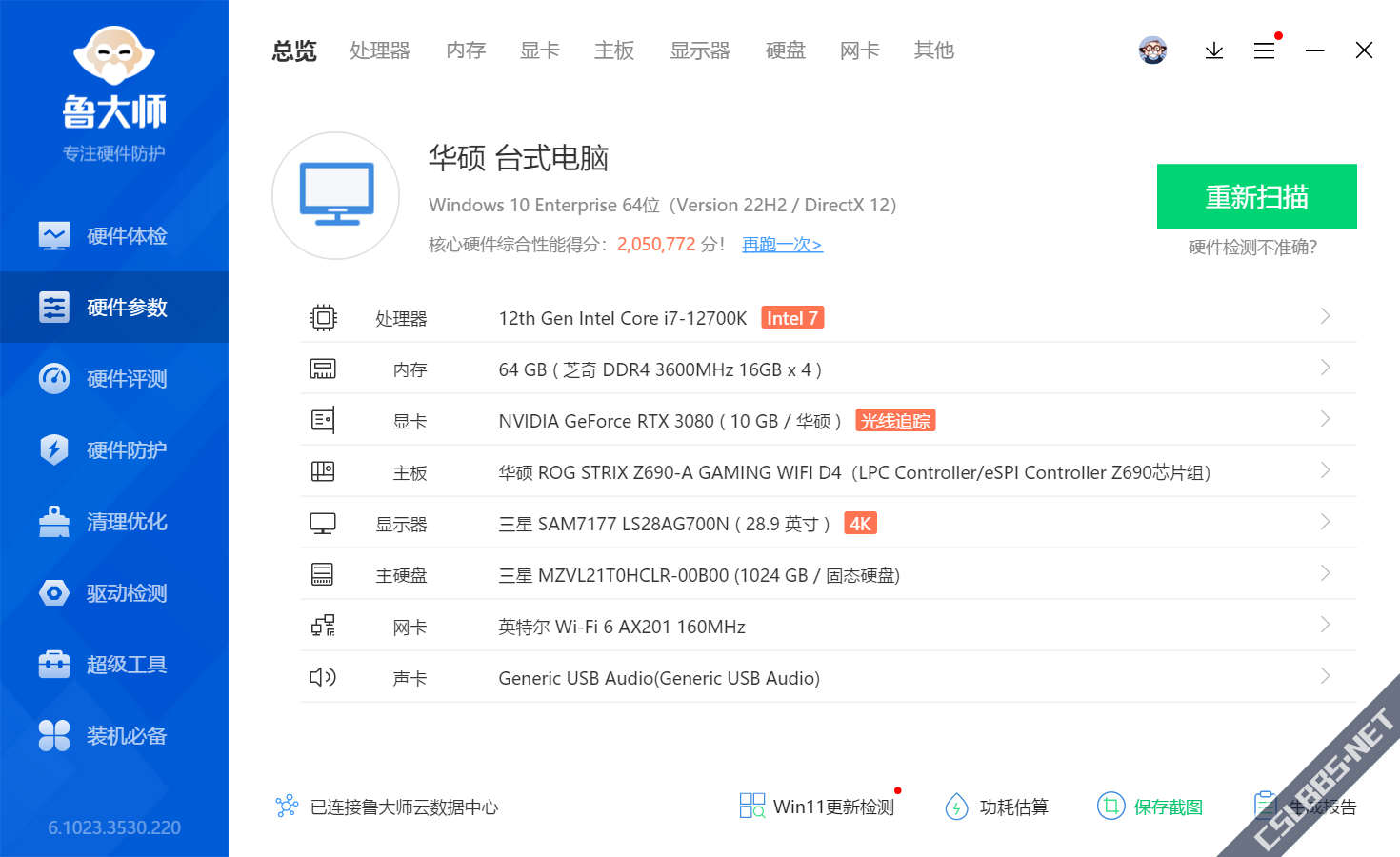The height and width of the screenshot is (857, 1400).
Task: Click 硬件检测不准确? link
Action: point(1253,248)
